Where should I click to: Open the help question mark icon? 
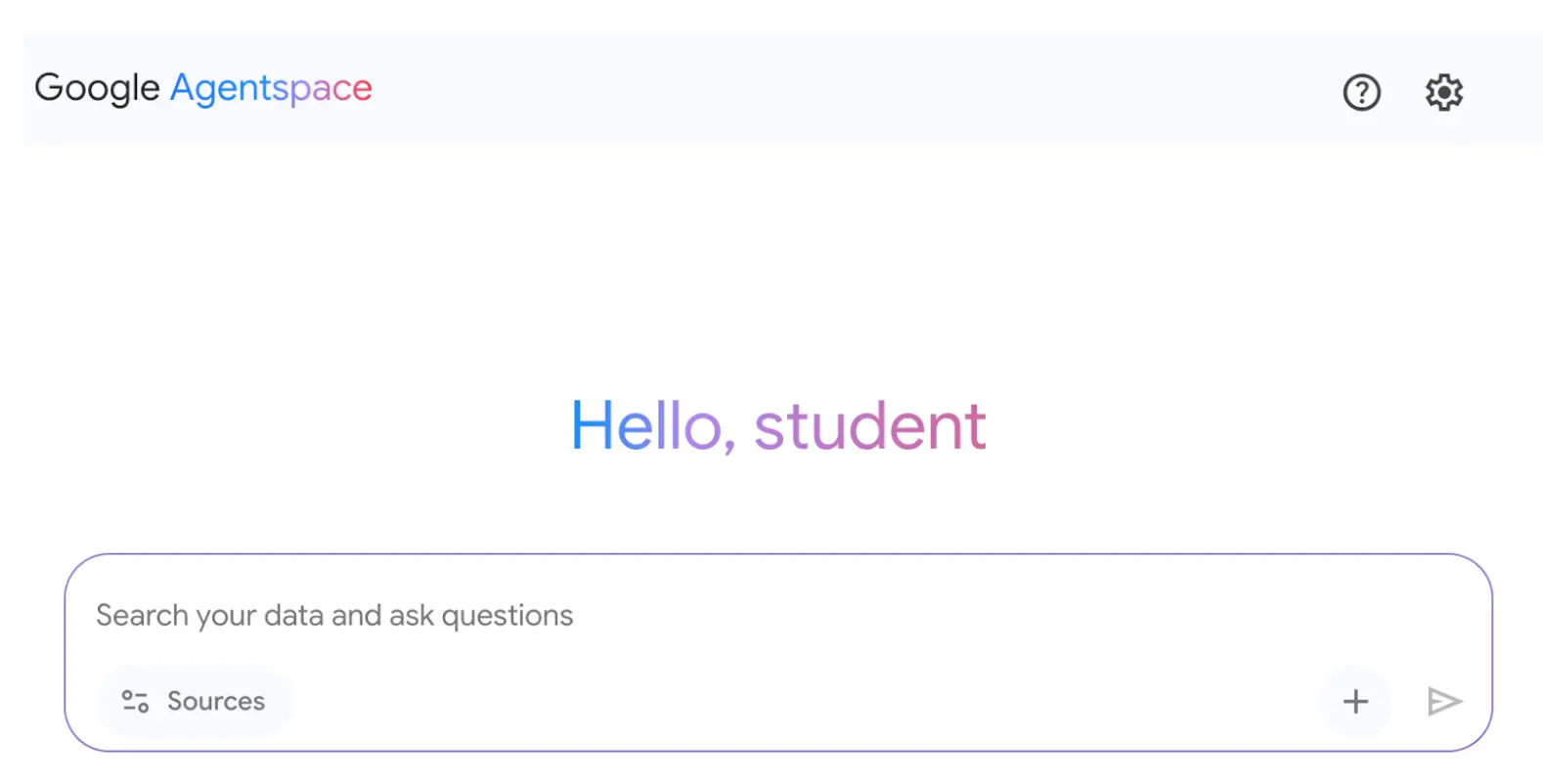[1361, 93]
